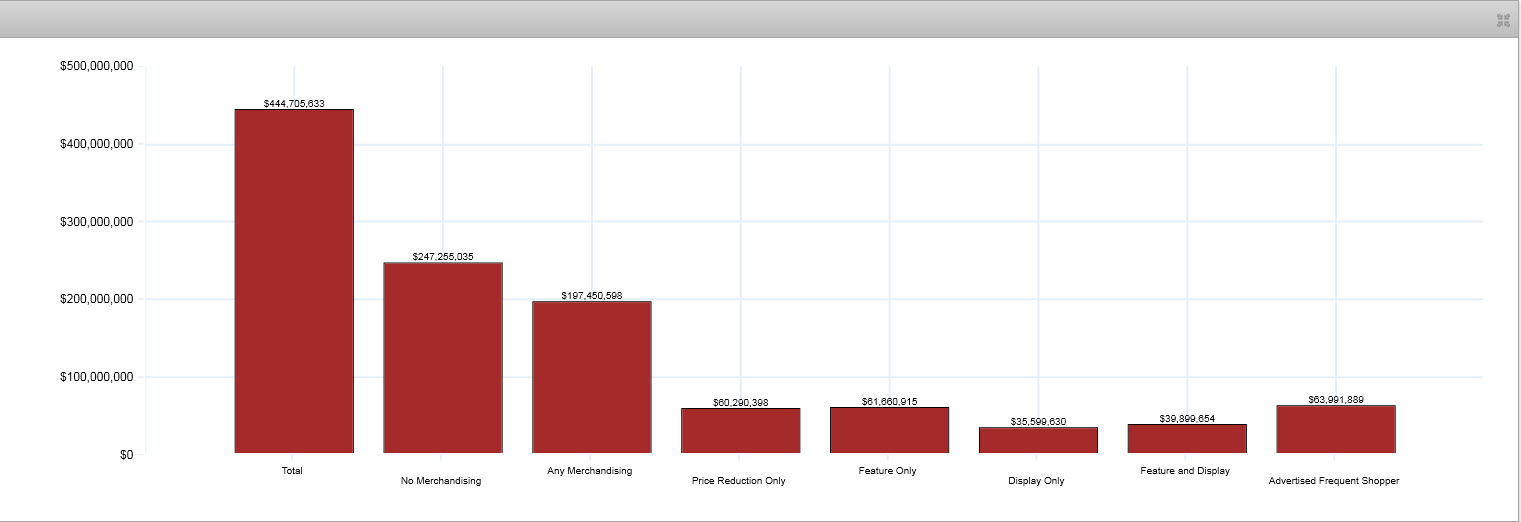Select the Any Merchandising bar
This screenshot has width=1521, height=522.
click(x=592, y=377)
